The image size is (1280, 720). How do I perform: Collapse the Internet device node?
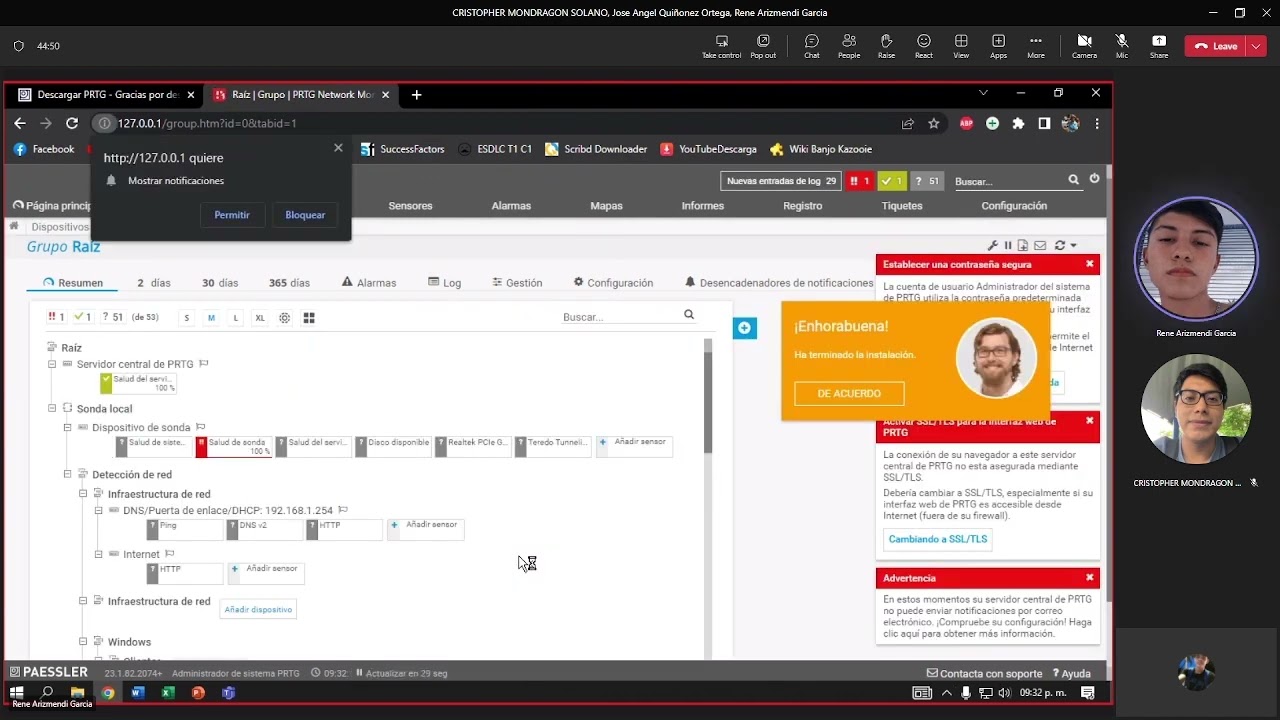click(99, 554)
